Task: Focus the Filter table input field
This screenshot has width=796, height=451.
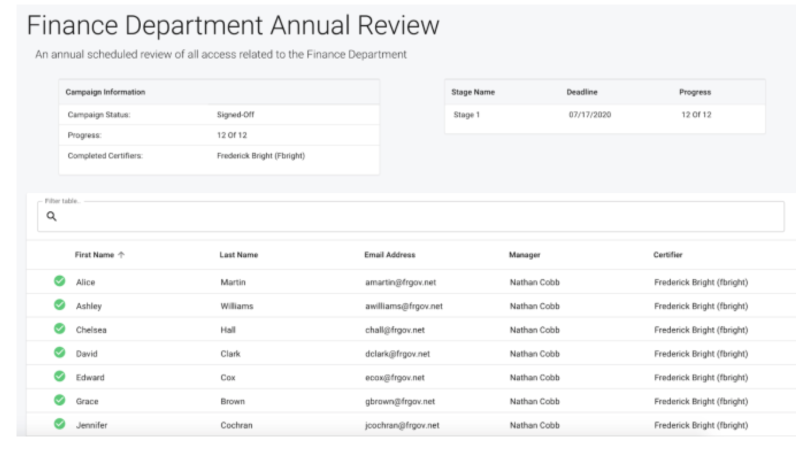Action: point(400,217)
